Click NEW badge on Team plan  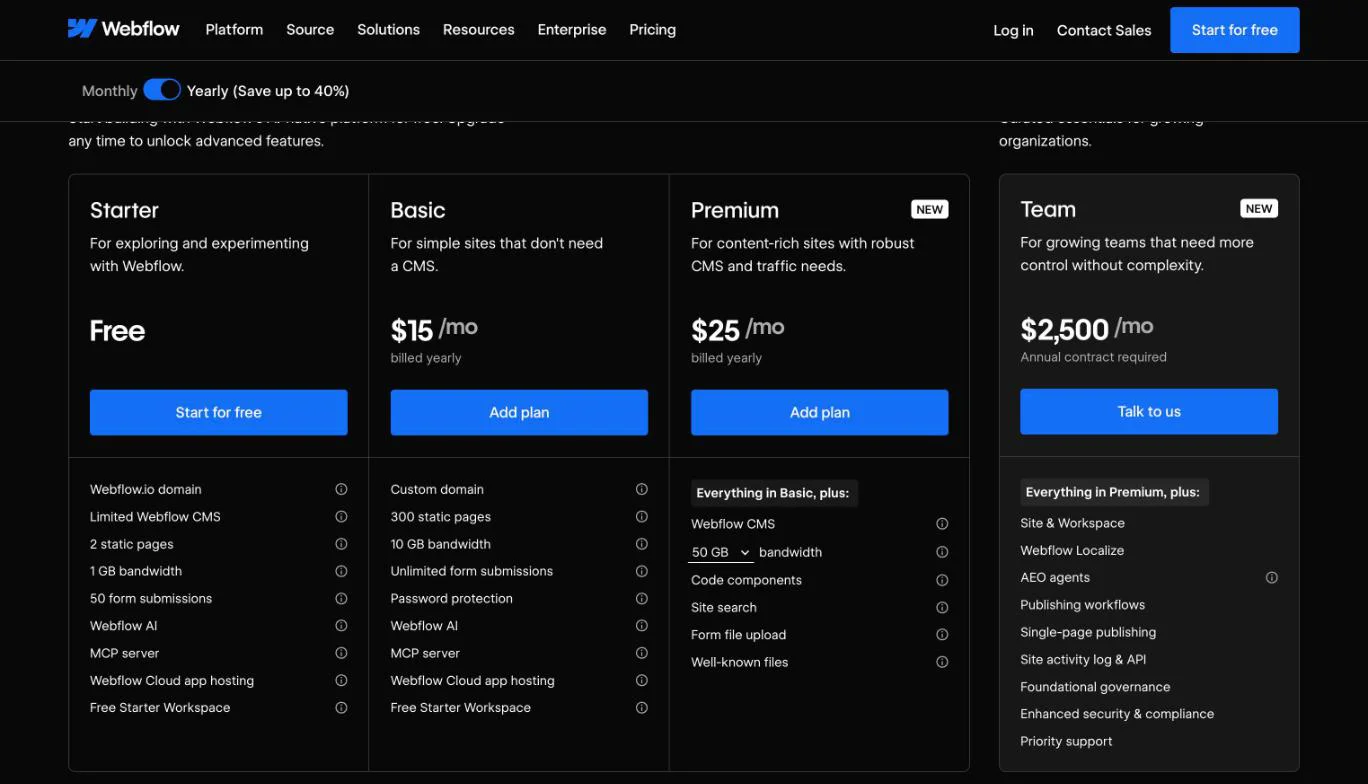(x=1259, y=208)
